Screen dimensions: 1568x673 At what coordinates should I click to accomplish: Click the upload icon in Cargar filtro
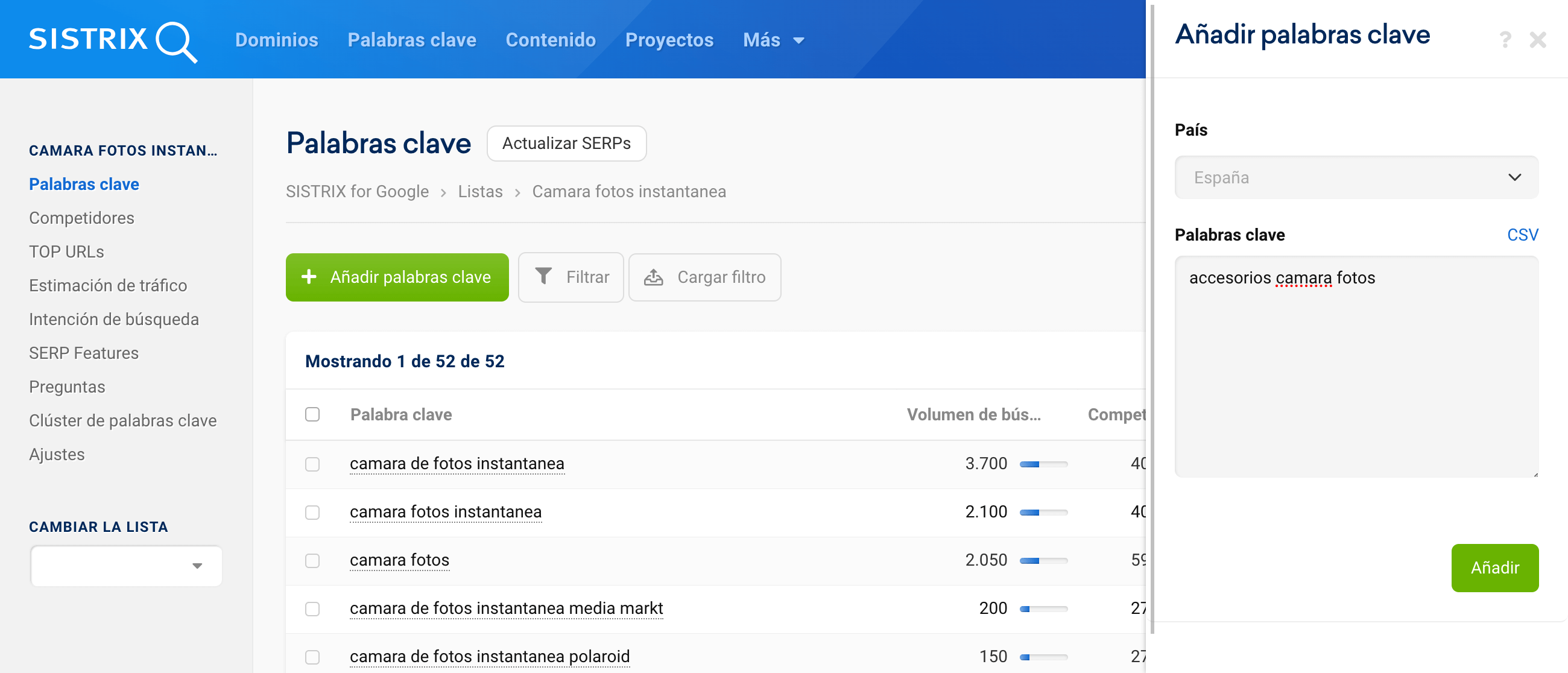point(654,277)
